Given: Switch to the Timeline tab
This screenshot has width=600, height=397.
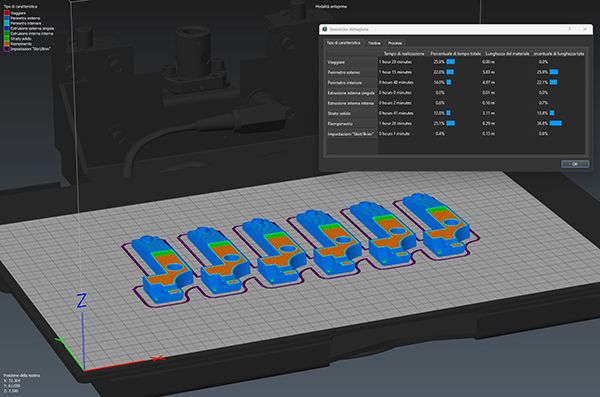Looking at the screenshot, I should [374, 43].
